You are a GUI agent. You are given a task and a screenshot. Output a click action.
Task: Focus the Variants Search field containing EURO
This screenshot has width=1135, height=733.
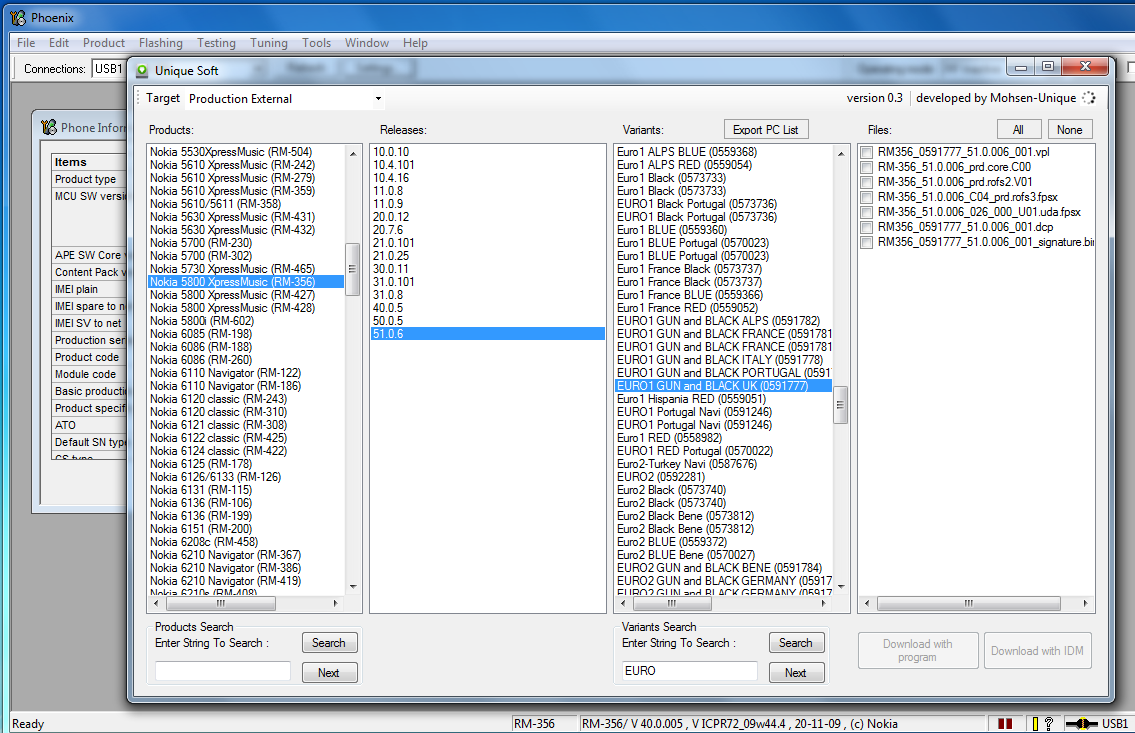(x=689, y=671)
